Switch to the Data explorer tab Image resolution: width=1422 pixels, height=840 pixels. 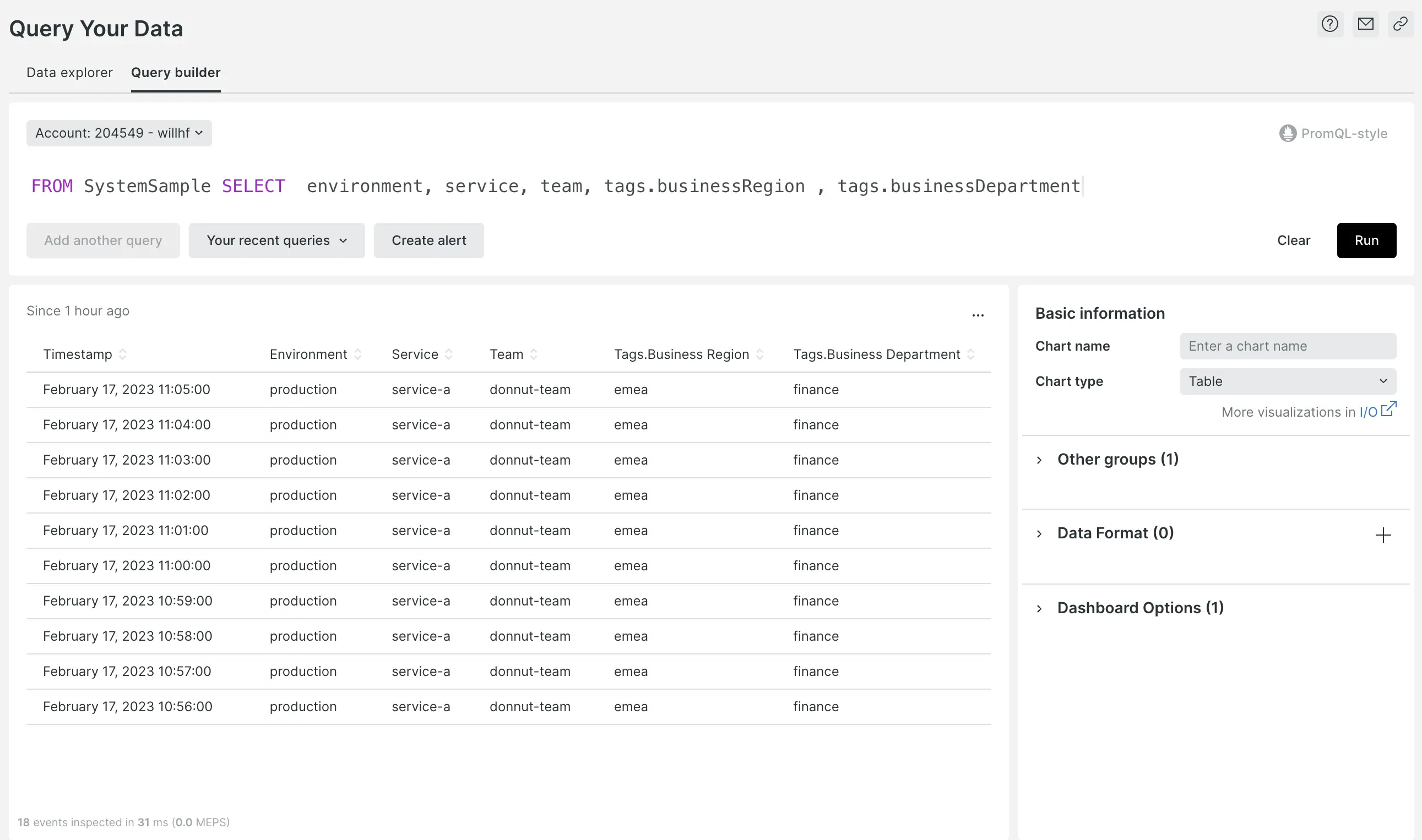pos(69,73)
